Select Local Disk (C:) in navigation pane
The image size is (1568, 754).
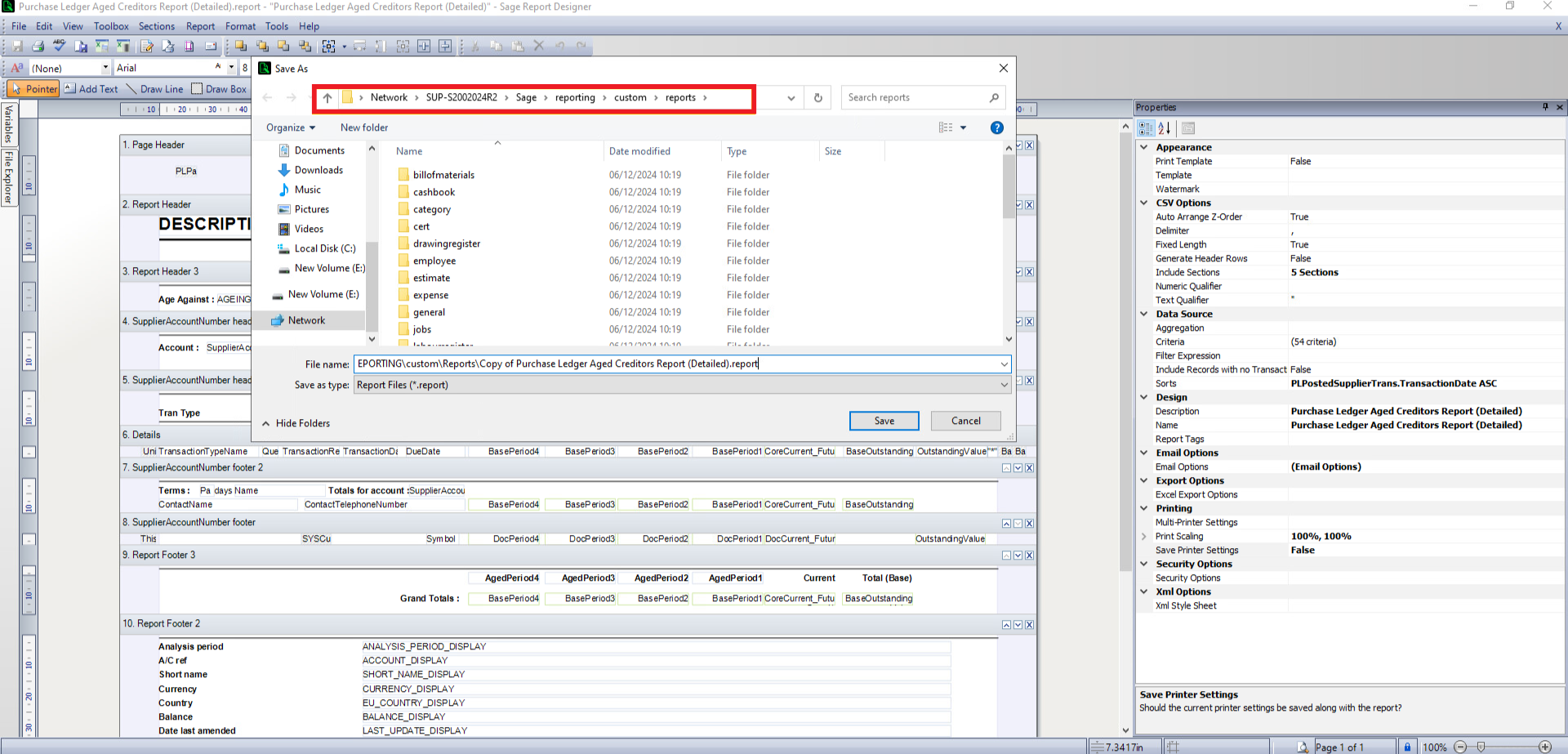click(x=324, y=248)
